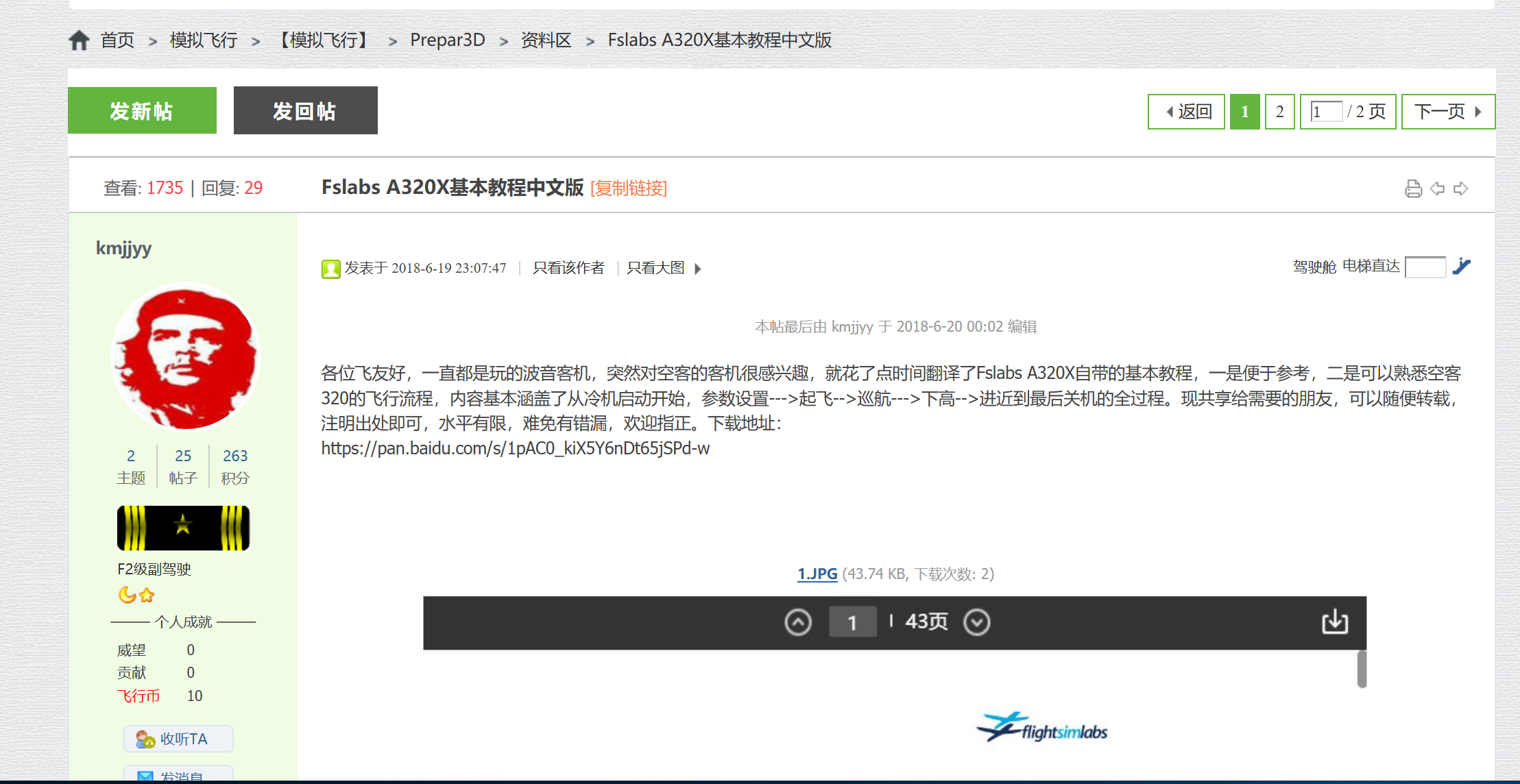Go to next thread arrow icon

(x=1461, y=188)
